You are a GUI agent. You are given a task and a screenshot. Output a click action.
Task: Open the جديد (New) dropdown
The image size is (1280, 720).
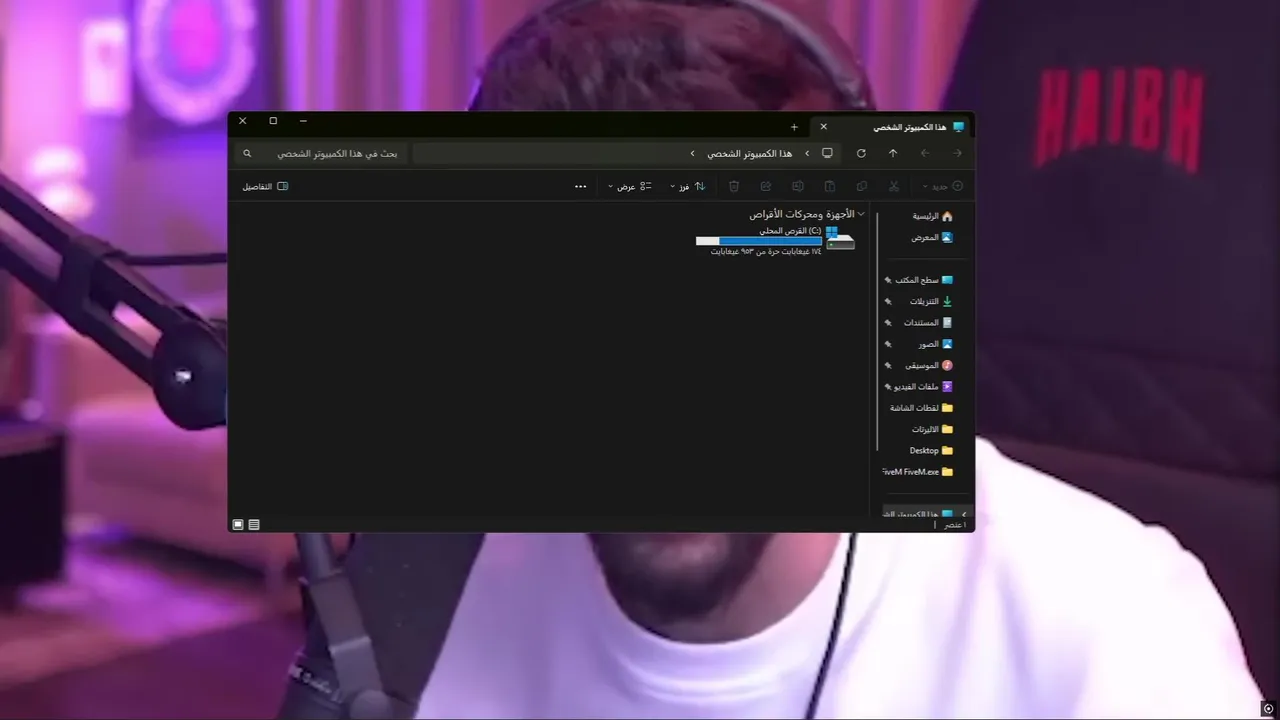click(942, 186)
